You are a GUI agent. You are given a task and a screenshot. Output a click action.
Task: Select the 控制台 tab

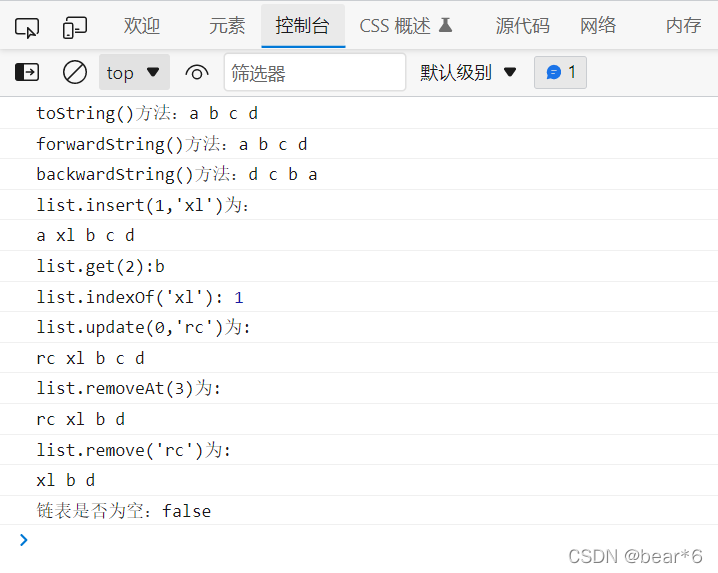(303, 26)
